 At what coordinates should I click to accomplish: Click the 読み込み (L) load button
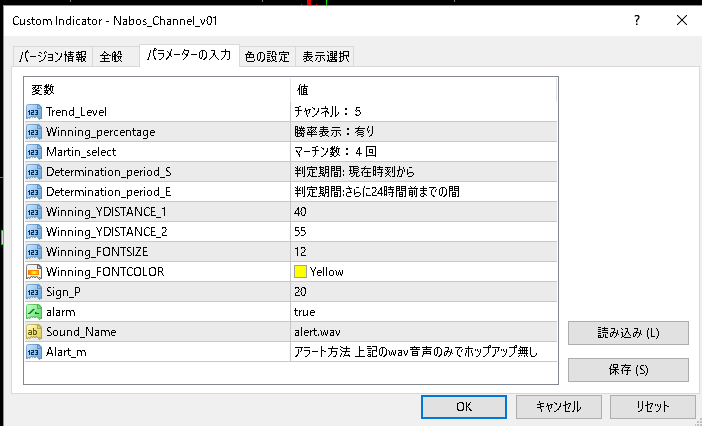tap(628, 333)
